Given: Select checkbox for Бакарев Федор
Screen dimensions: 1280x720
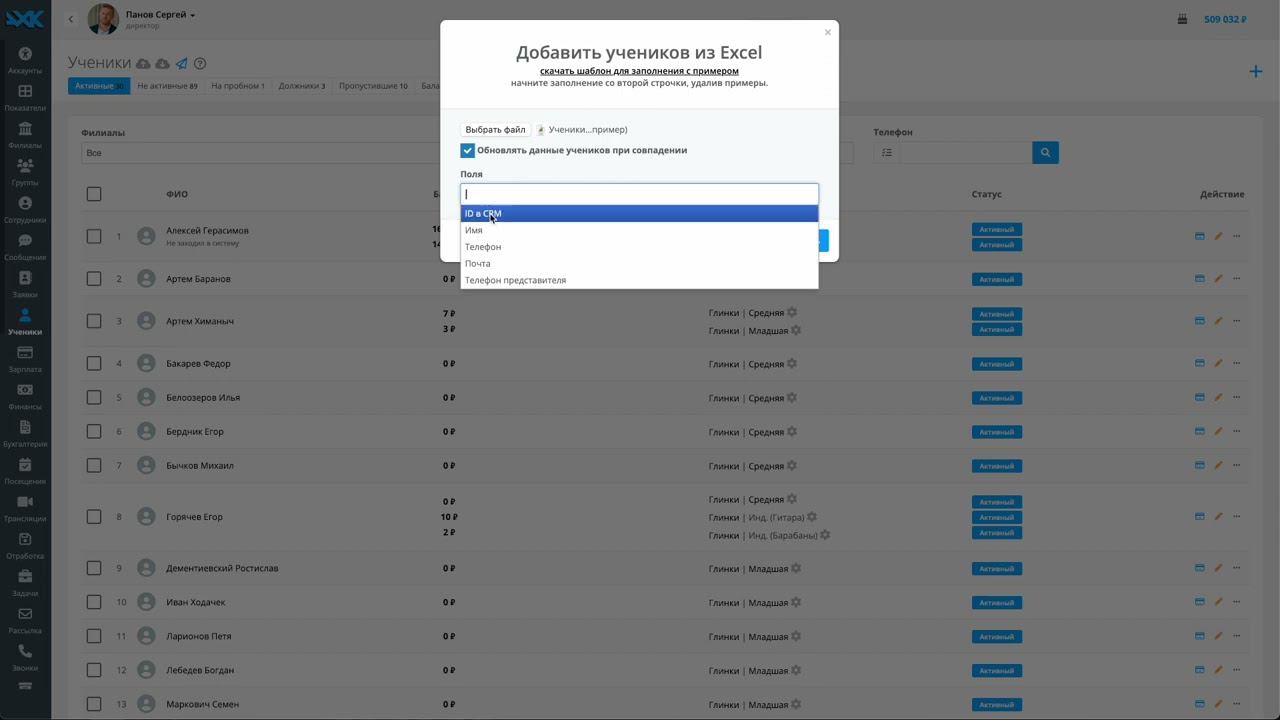Looking at the screenshot, I should tap(94, 364).
